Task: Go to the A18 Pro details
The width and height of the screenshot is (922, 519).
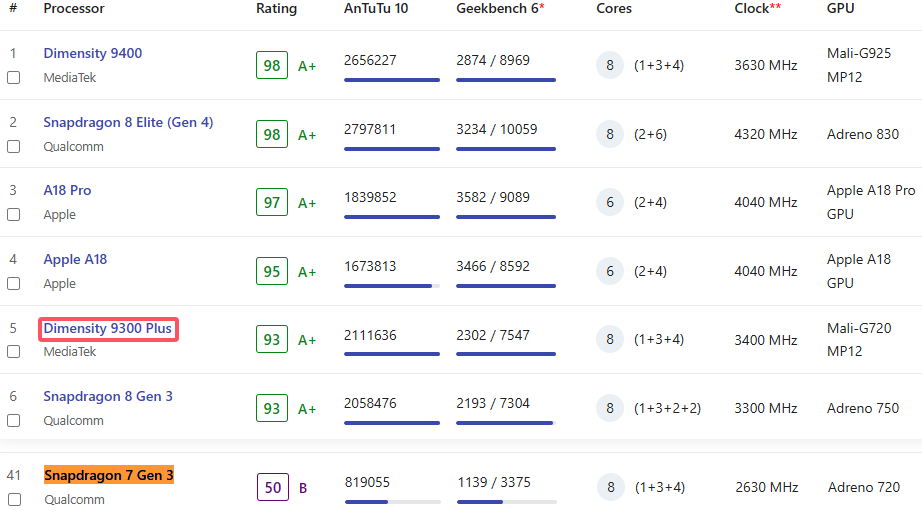Action: point(67,191)
